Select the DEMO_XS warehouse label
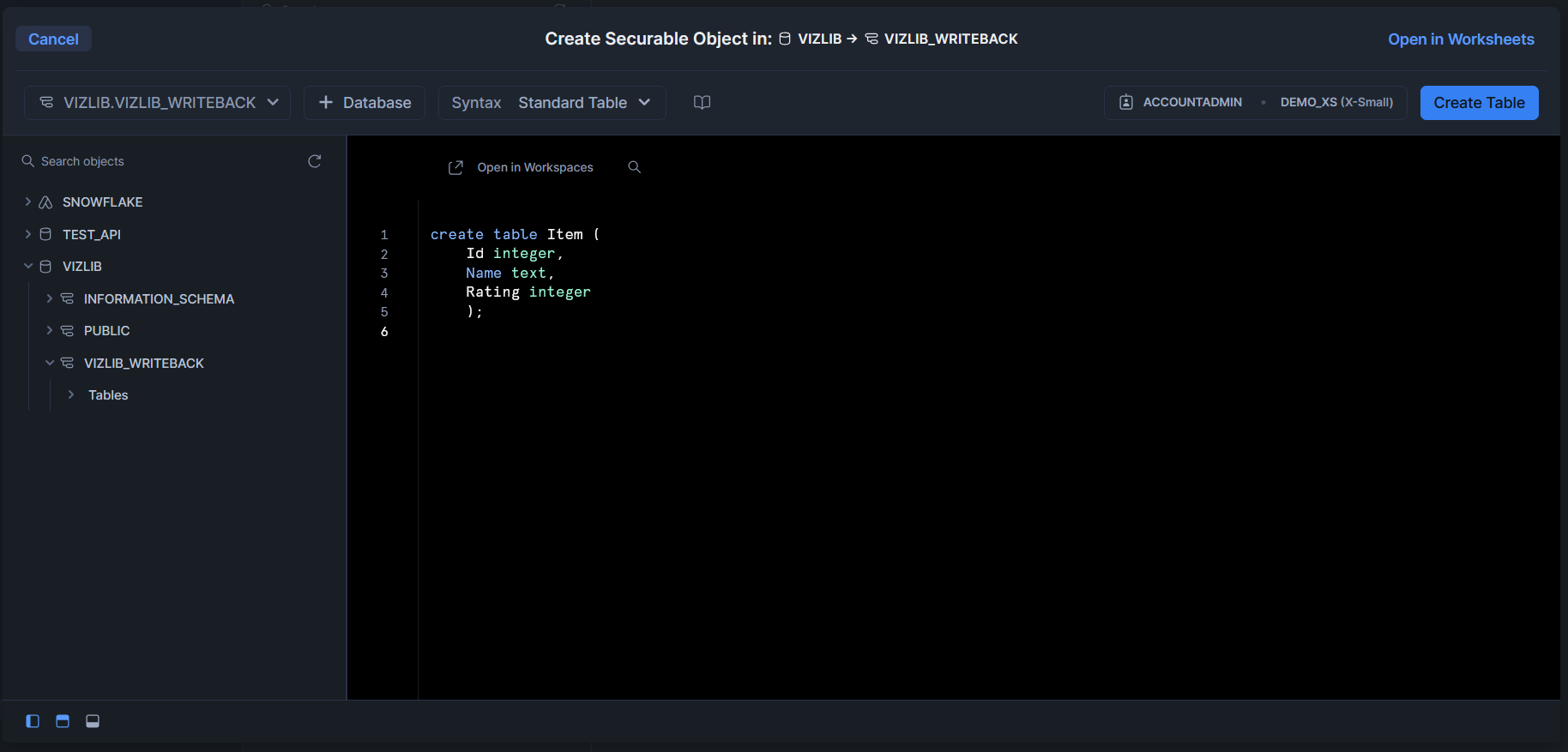The image size is (1568, 752). [1336, 102]
